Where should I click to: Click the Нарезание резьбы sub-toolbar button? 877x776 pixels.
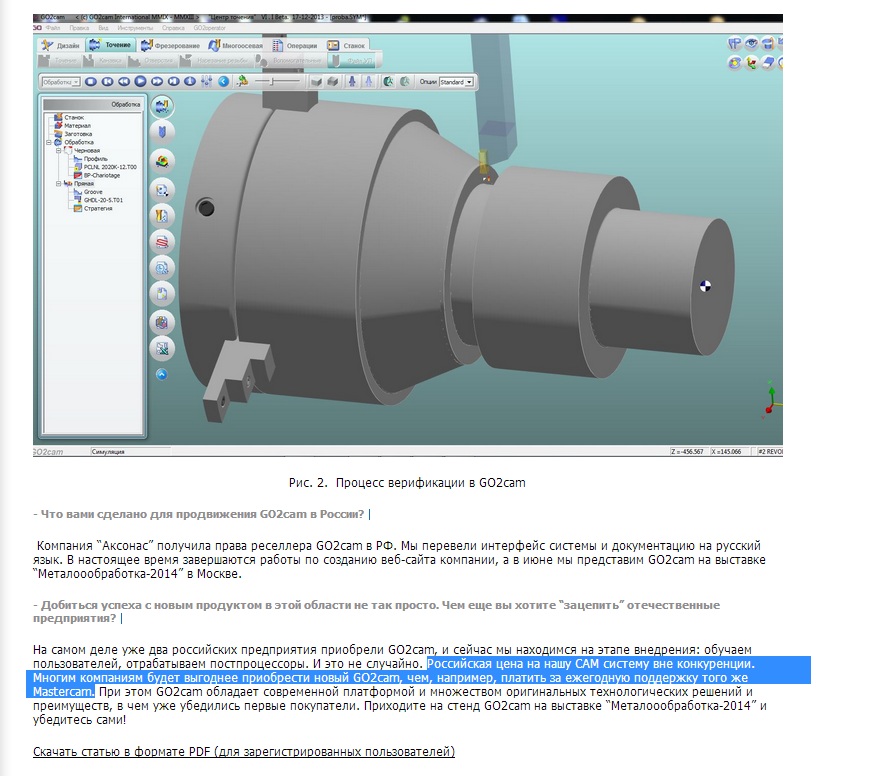(215, 60)
